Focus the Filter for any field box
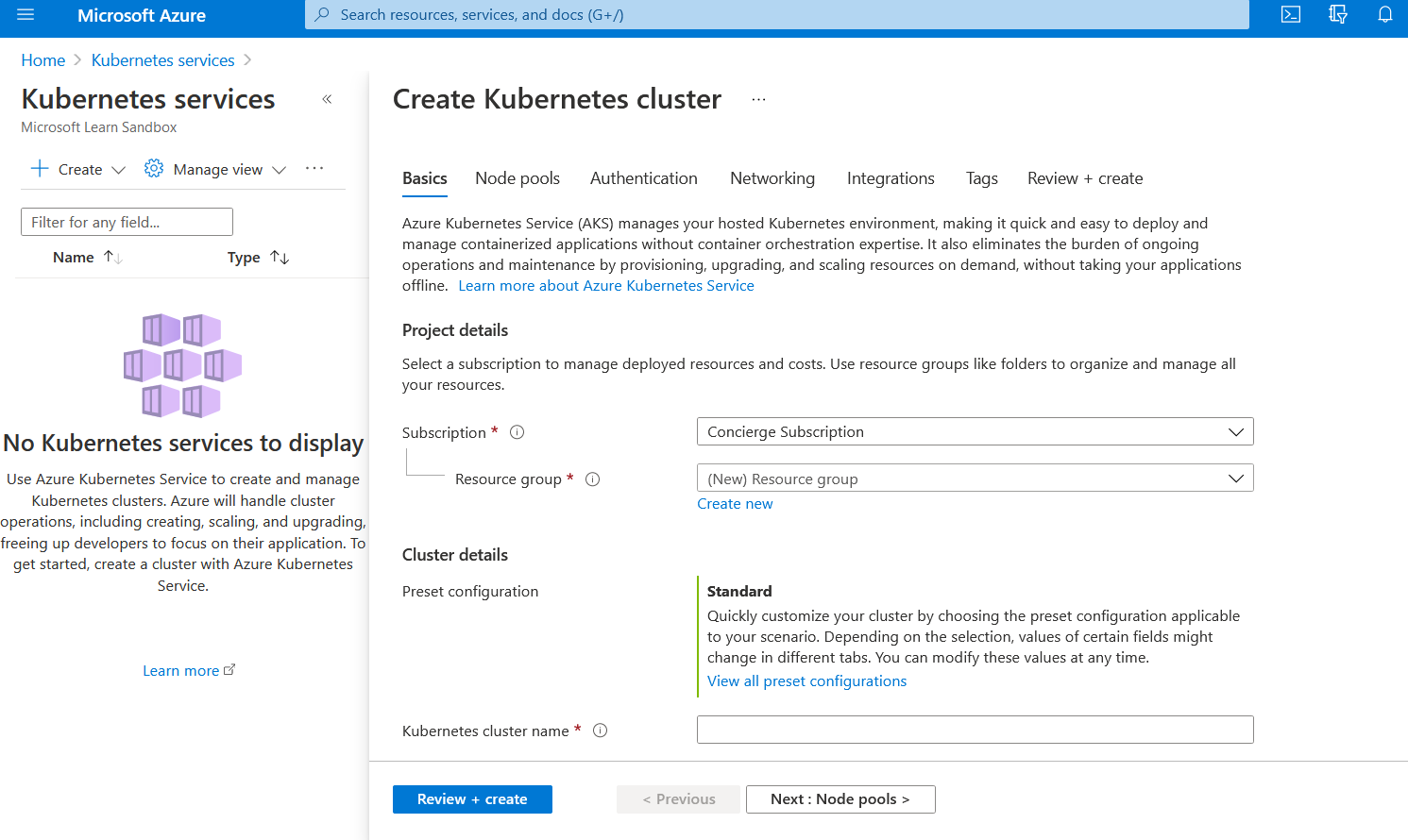 pyautogui.click(x=127, y=222)
